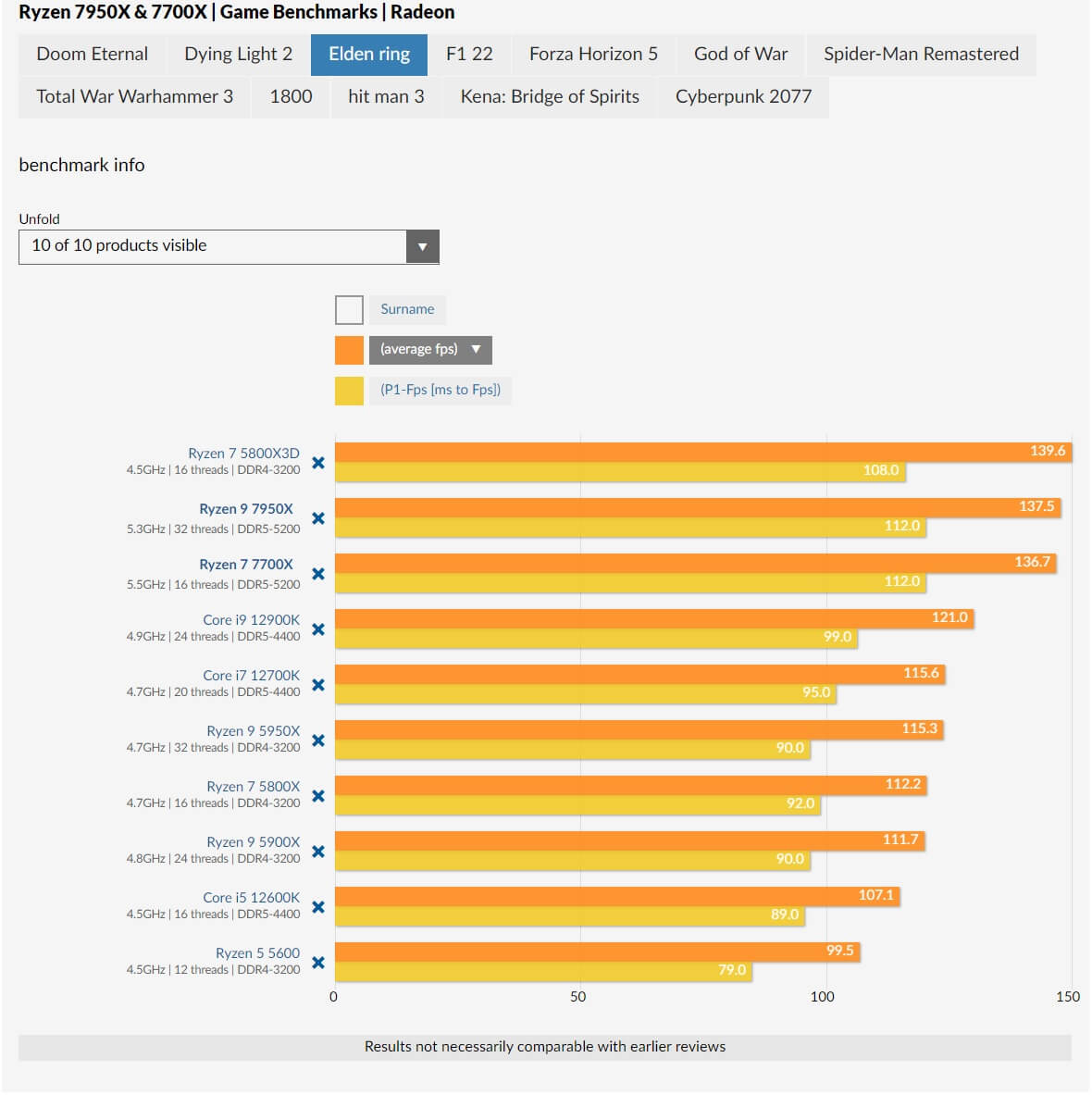The height and width of the screenshot is (1095, 1092).
Task: Click X icon next to Ryzen 9 5950X
Action: (318, 740)
